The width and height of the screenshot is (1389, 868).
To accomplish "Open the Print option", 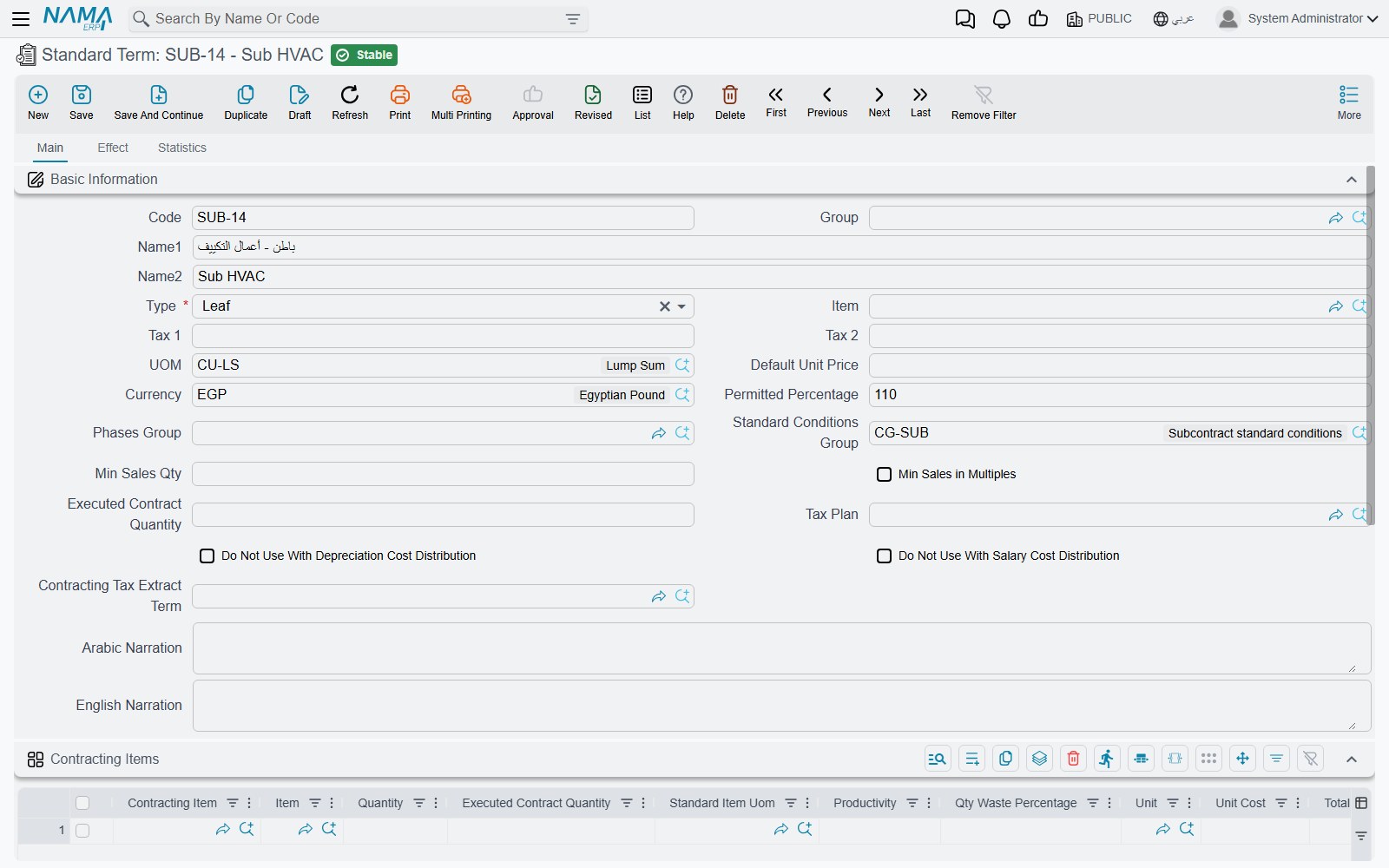I will pos(400,102).
